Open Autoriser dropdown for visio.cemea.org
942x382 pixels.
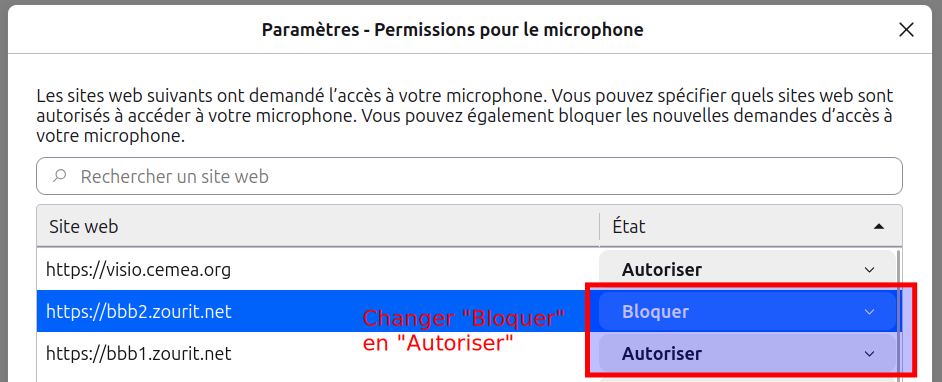coord(748,270)
